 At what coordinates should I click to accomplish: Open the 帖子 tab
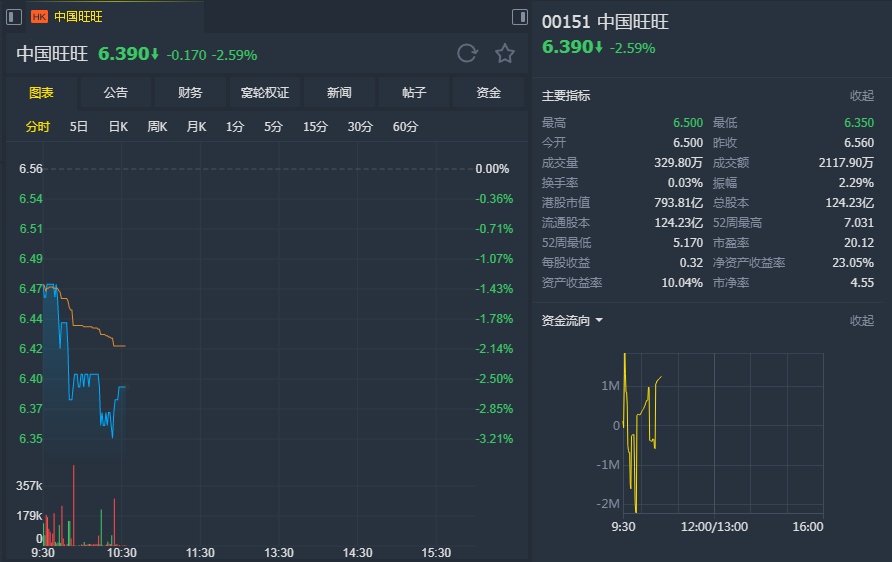point(414,93)
